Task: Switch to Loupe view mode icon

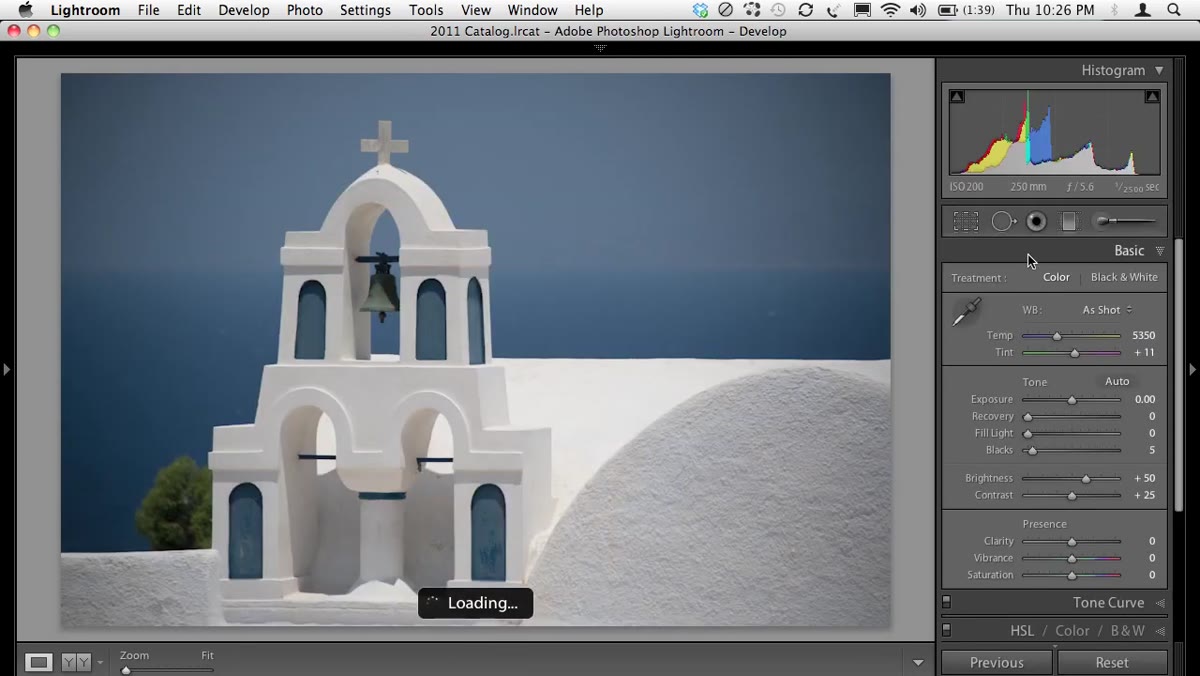Action: (x=39, y=662)
